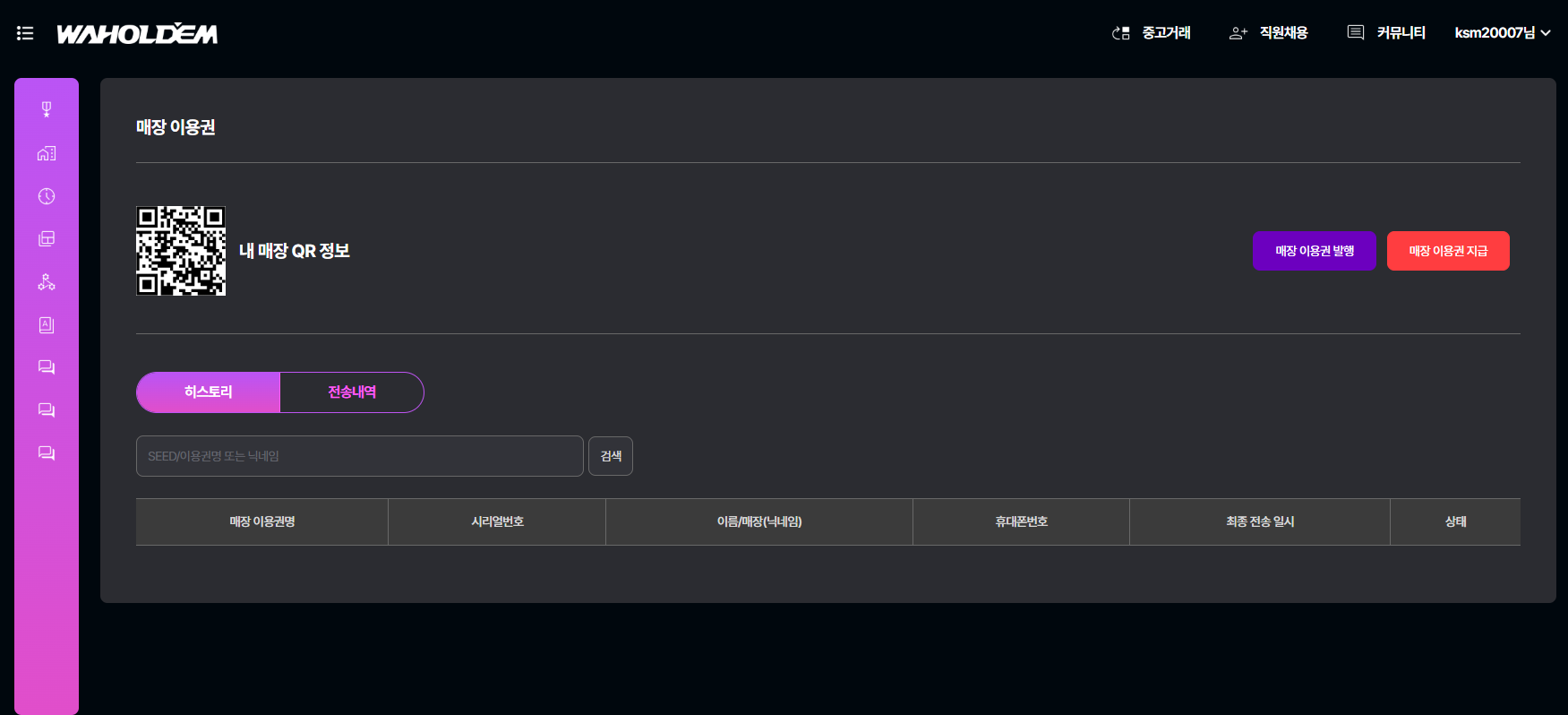Image resolution: width=1568 pixels, height=715 pixels.
Task: Click the store QR code image
Action: [x=181, y=251]
